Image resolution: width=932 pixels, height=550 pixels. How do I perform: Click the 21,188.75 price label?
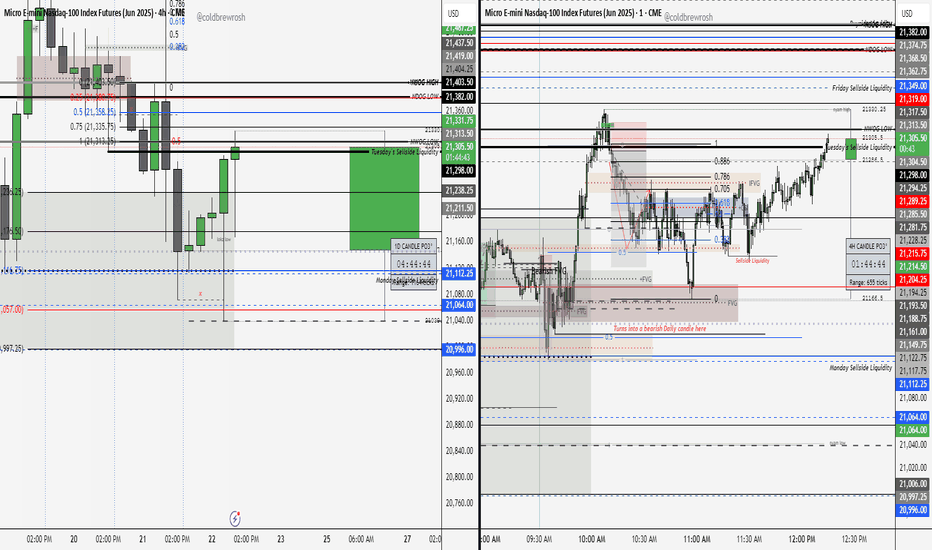(x=913, y=319)
